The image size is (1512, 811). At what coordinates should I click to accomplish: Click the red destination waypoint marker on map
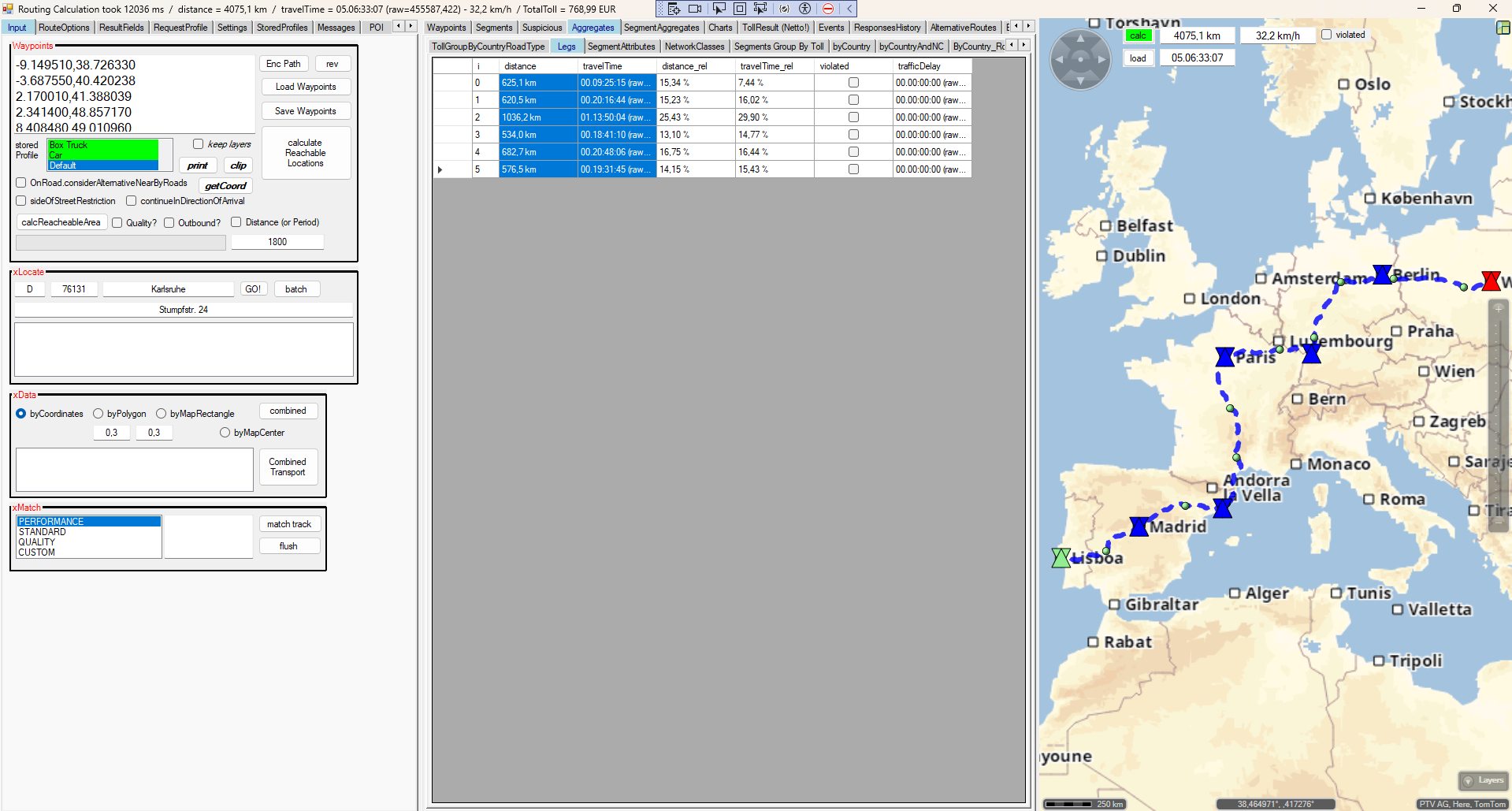(x=1491, y=281)
